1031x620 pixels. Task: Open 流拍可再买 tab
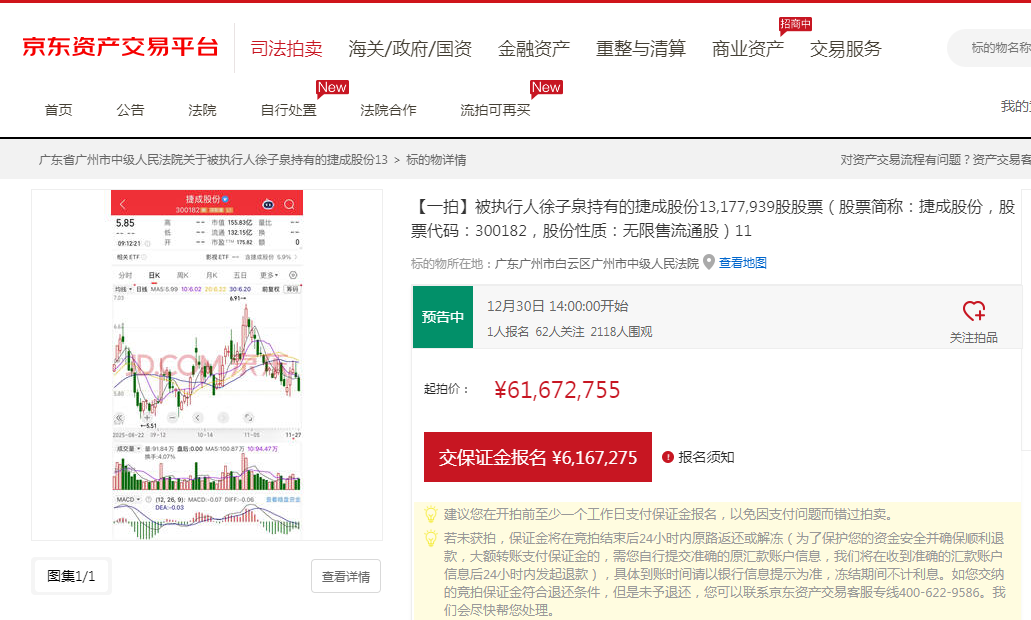[495, 110]
